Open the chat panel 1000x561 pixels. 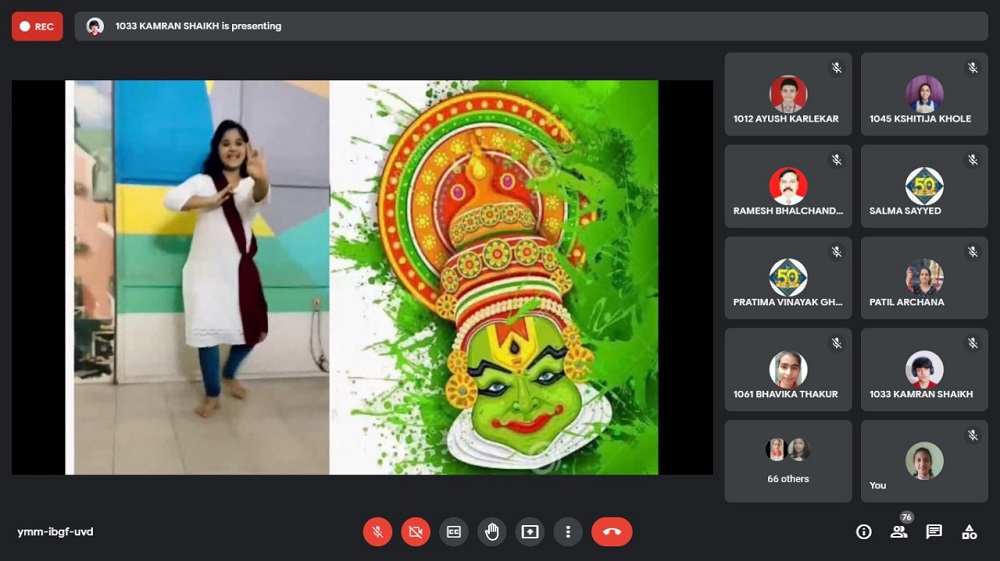point(934,532)
